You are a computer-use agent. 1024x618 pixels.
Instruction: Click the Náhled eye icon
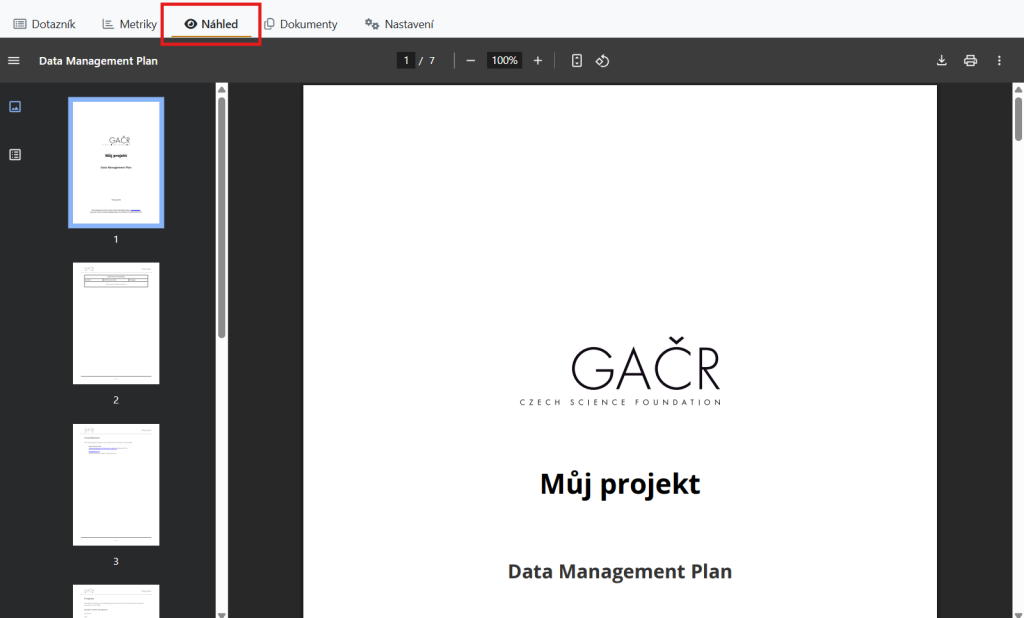click(191, 24)
